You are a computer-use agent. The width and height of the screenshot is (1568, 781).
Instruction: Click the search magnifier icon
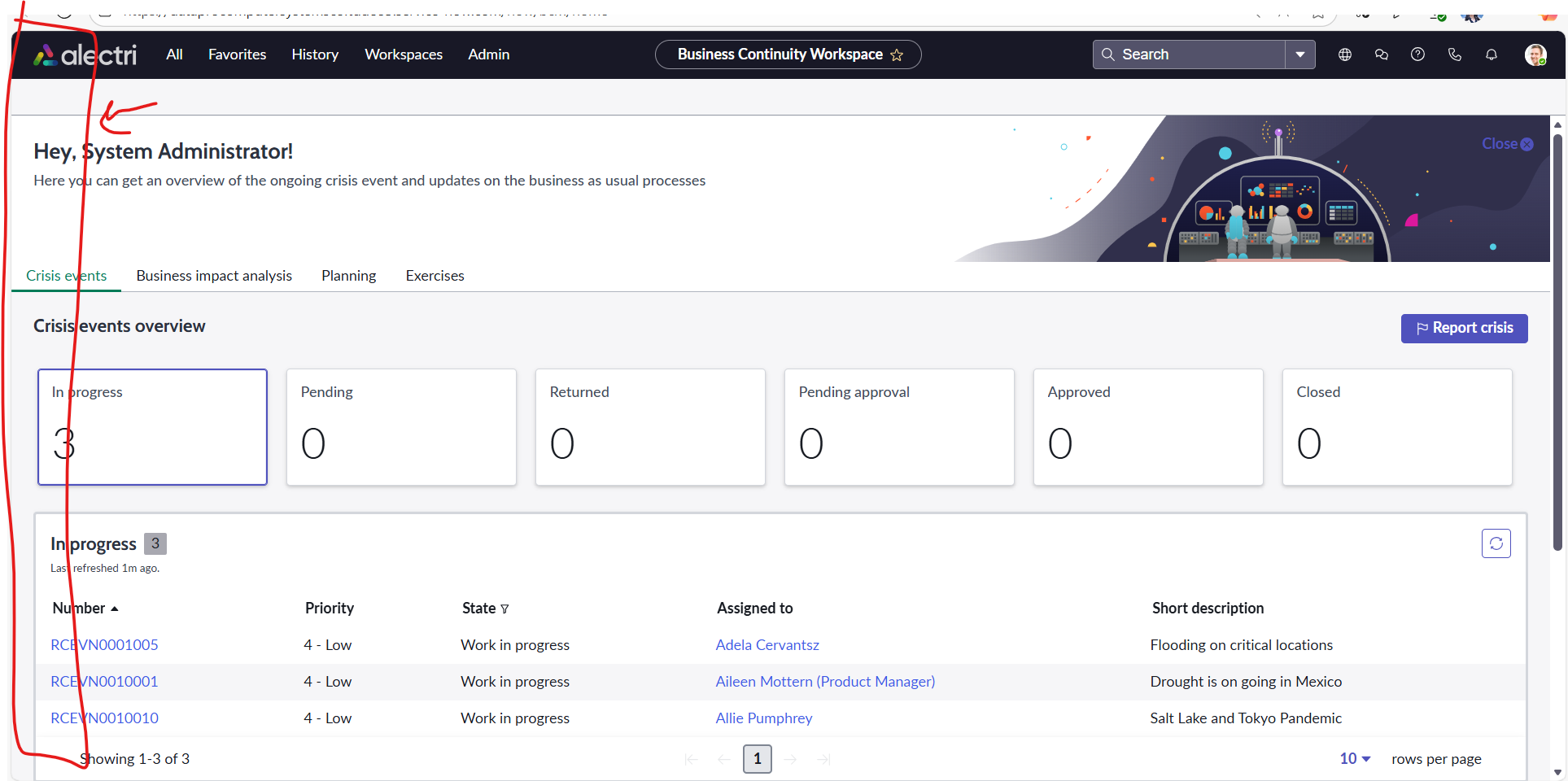pos(1107,55)
